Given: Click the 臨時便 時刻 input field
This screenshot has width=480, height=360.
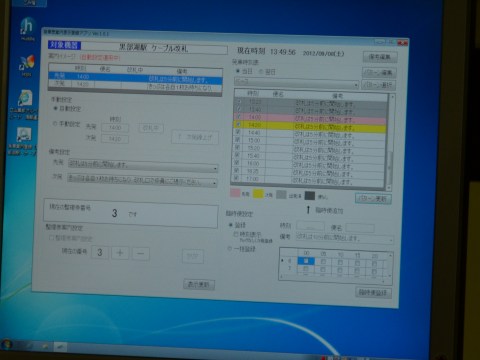Looking at the screenshot, I should (x=310, y=227).
